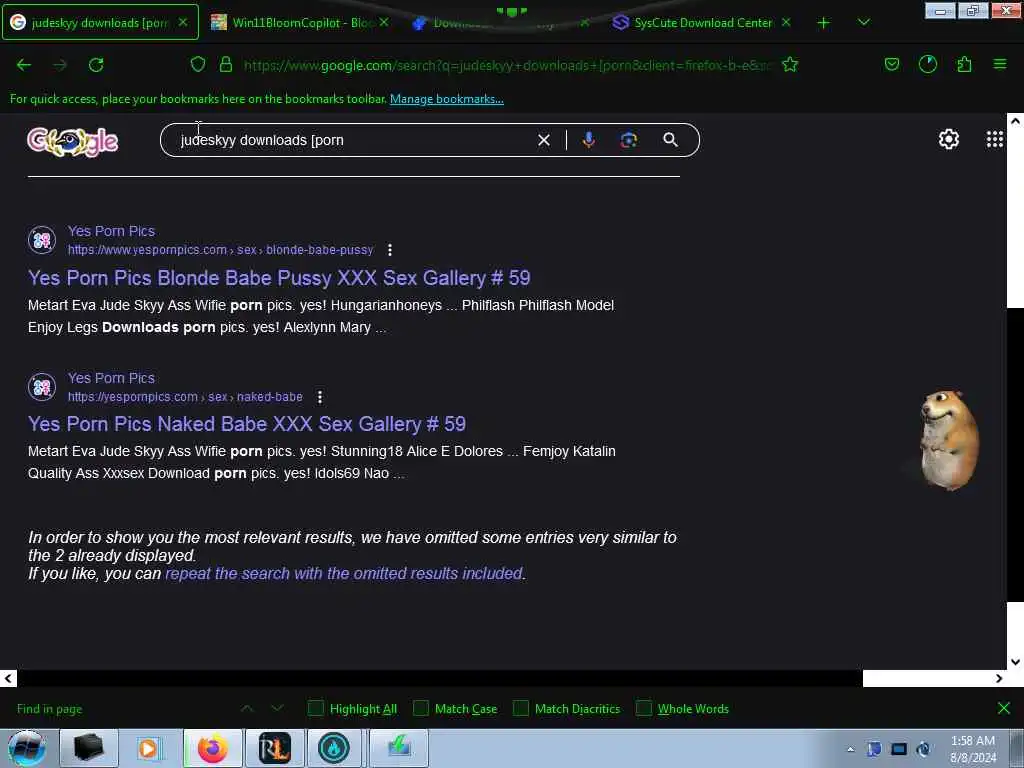Image resolution: width=1024 pixels, height=768 pixels.
Task: Start a Google voice search
Action: pyautogui.click(x=588, y=140)
